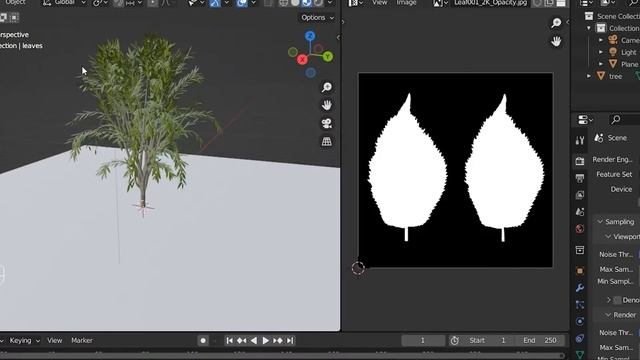Open the Collection properties tab

580,250
